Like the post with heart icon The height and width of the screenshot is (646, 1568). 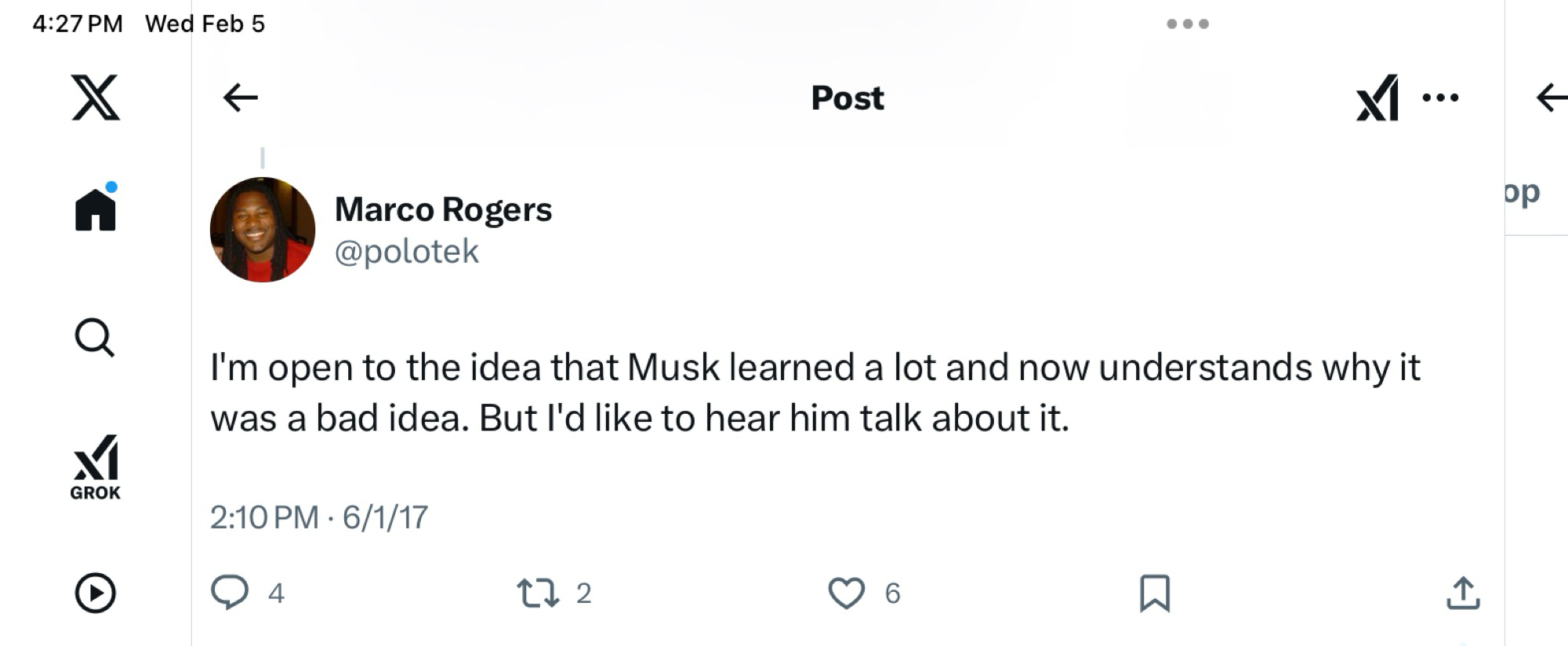coord(847,593)
